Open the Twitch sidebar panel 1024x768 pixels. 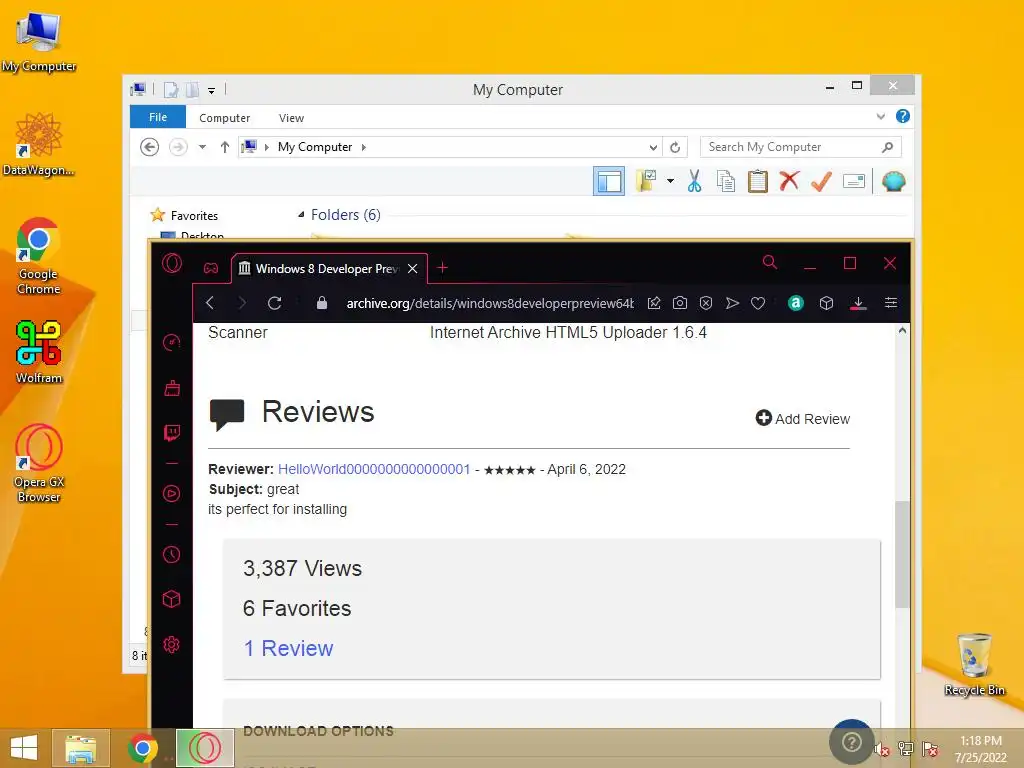[172, 433]
